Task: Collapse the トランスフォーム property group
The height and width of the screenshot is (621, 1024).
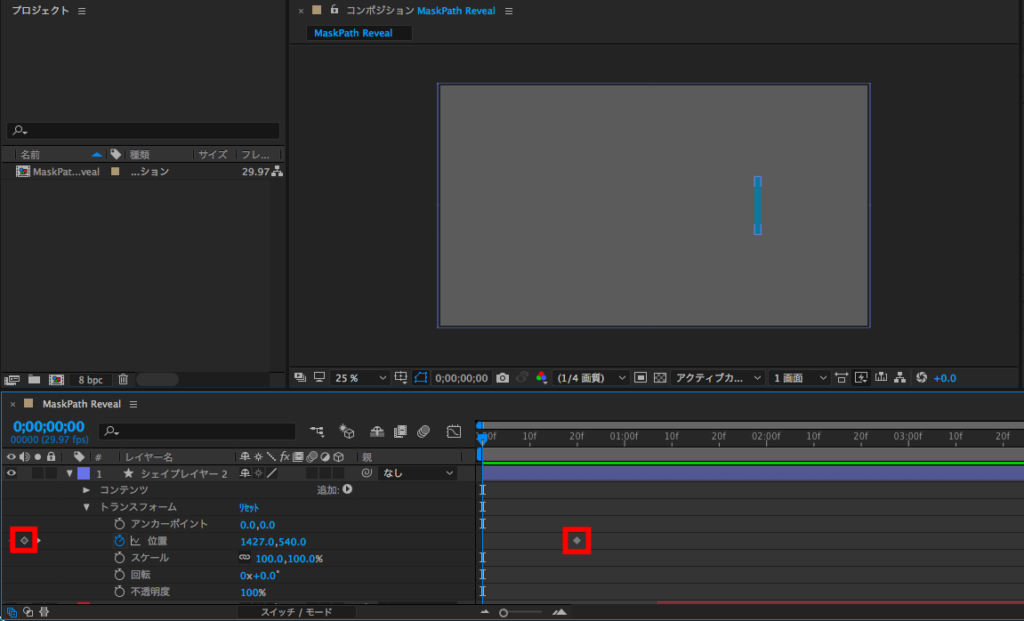Action: [86, 507]
